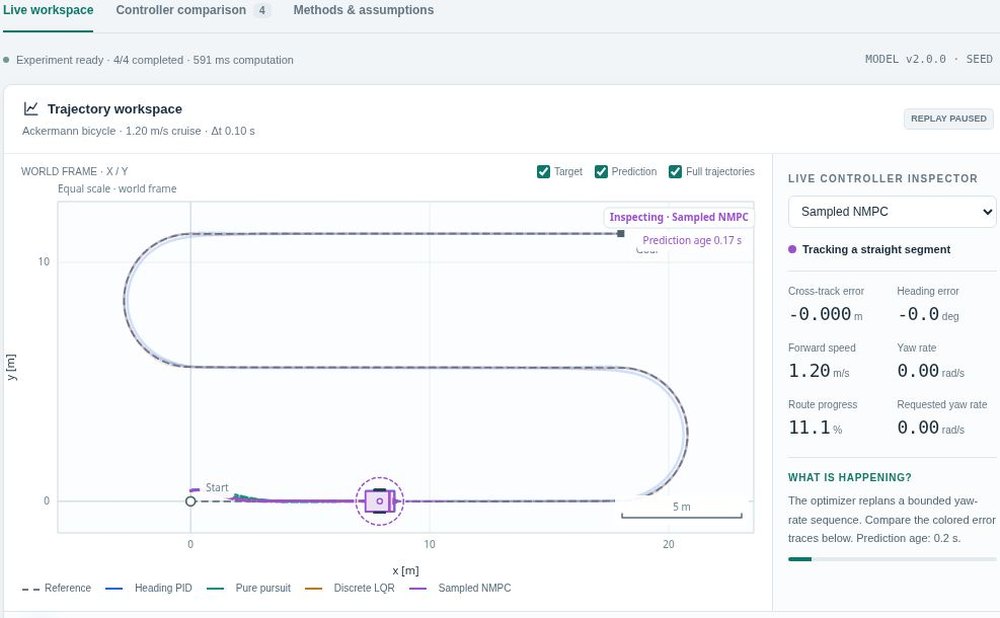Click the Route progress value 11.1 %
The width and height of the screenshot is (1000, 618).
pos(815,427)
